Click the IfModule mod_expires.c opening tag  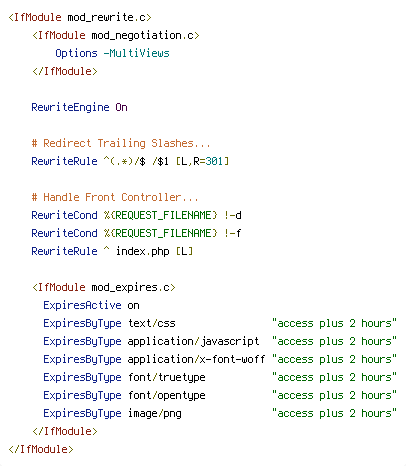point(104,287)
